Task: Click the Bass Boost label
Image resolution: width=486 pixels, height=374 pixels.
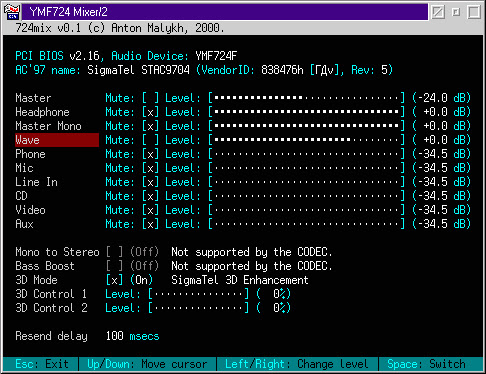Action: click(x=45, y=266)
